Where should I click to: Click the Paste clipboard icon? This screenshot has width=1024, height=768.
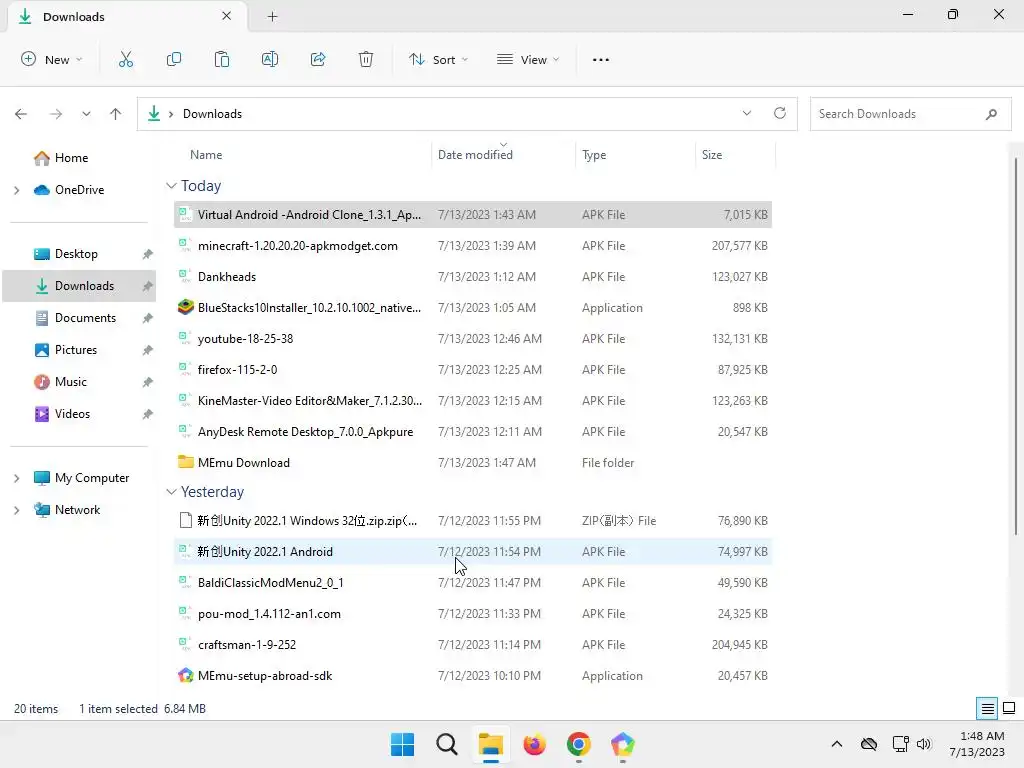tap(221, 59)
